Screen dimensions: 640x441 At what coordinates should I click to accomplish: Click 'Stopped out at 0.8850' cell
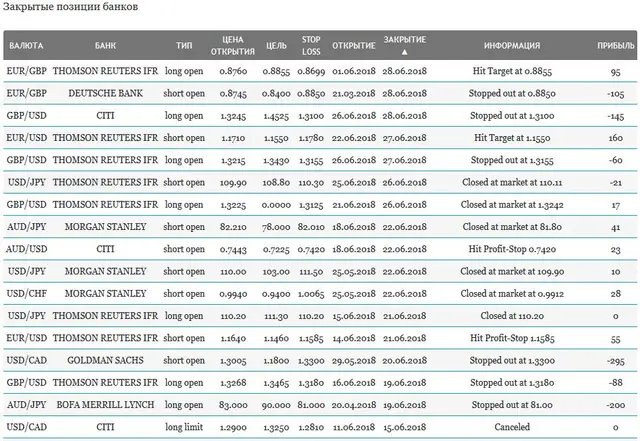pos(512,94)
